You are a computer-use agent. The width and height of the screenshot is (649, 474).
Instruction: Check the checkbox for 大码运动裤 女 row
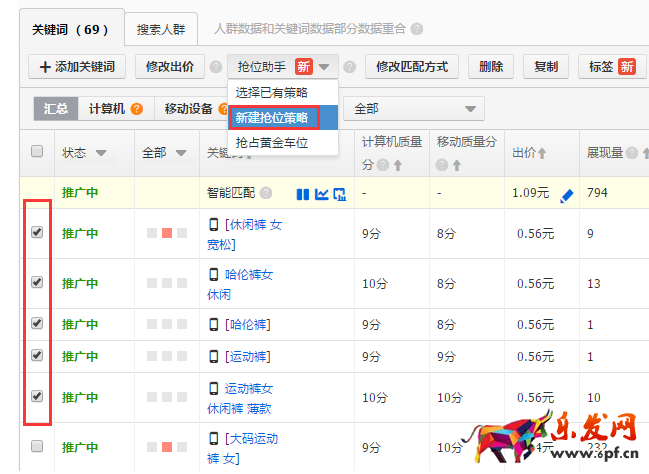click(37, 446)
